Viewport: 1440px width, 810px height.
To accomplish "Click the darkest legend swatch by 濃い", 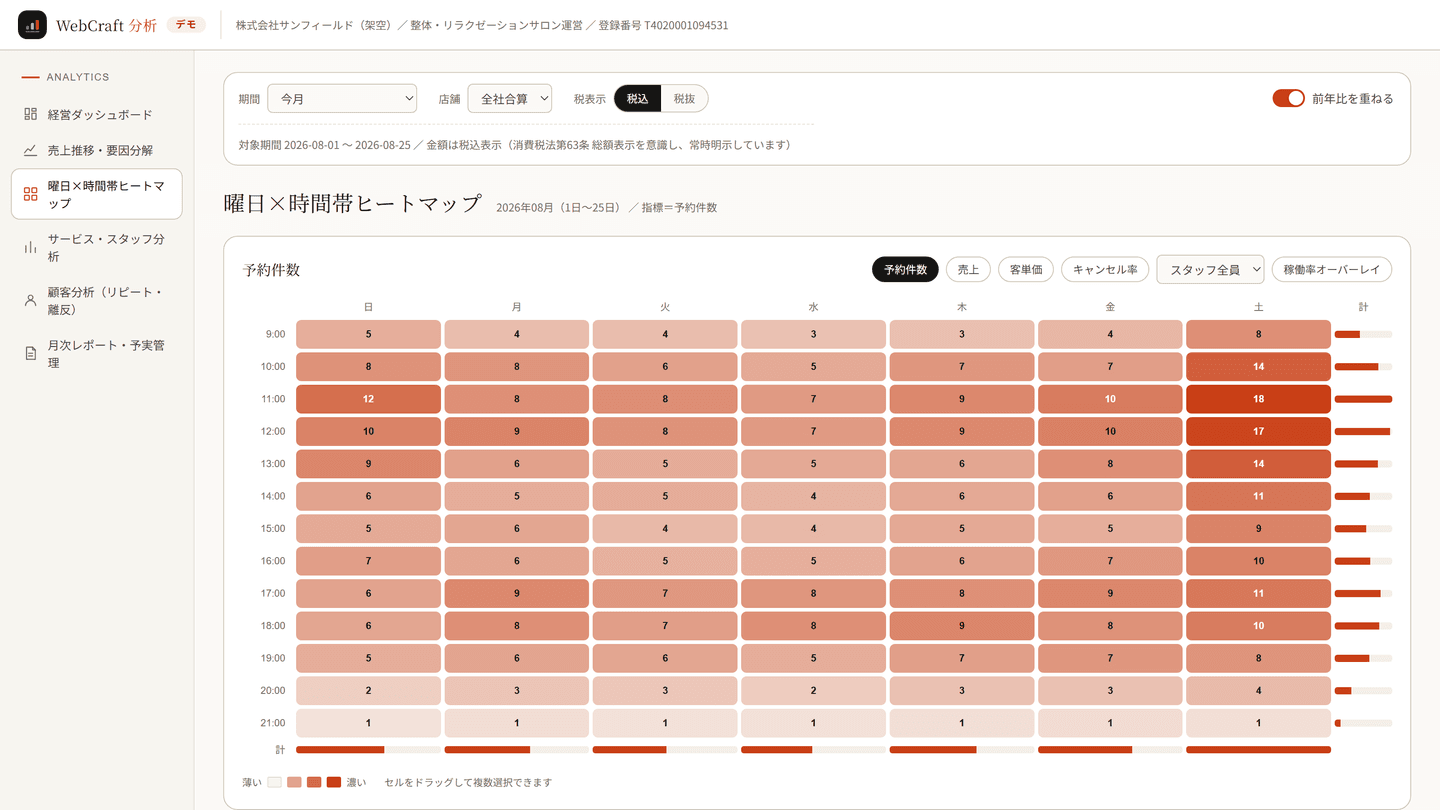I will point(334,782).
